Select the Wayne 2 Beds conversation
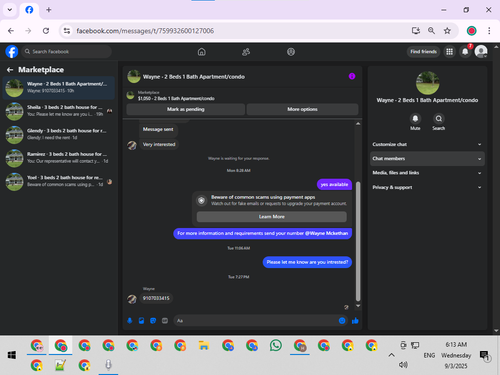This screenshot has width=500, height=375. (x=59, y=87)
